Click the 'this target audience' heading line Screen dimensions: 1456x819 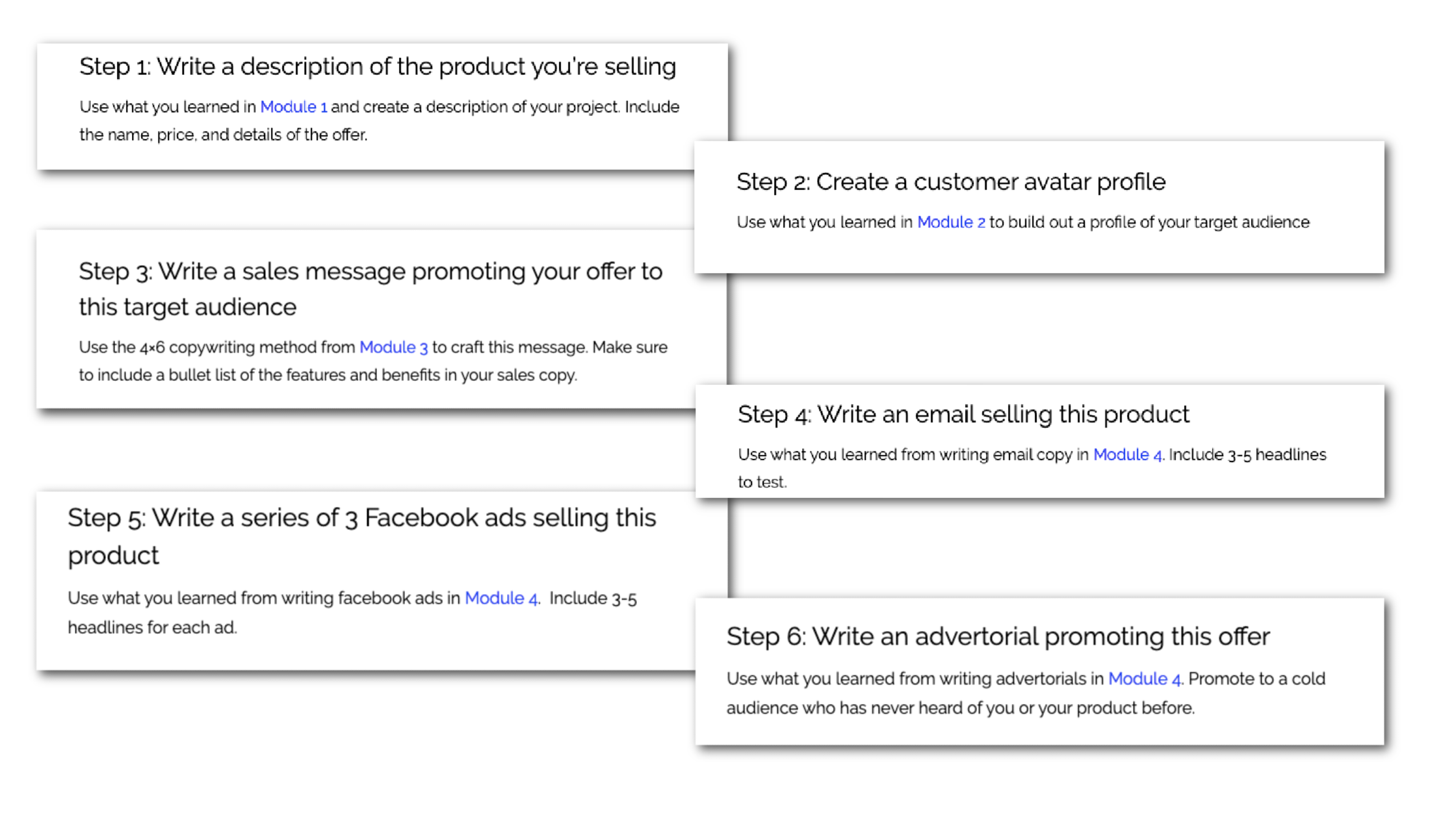pos(187,307)
